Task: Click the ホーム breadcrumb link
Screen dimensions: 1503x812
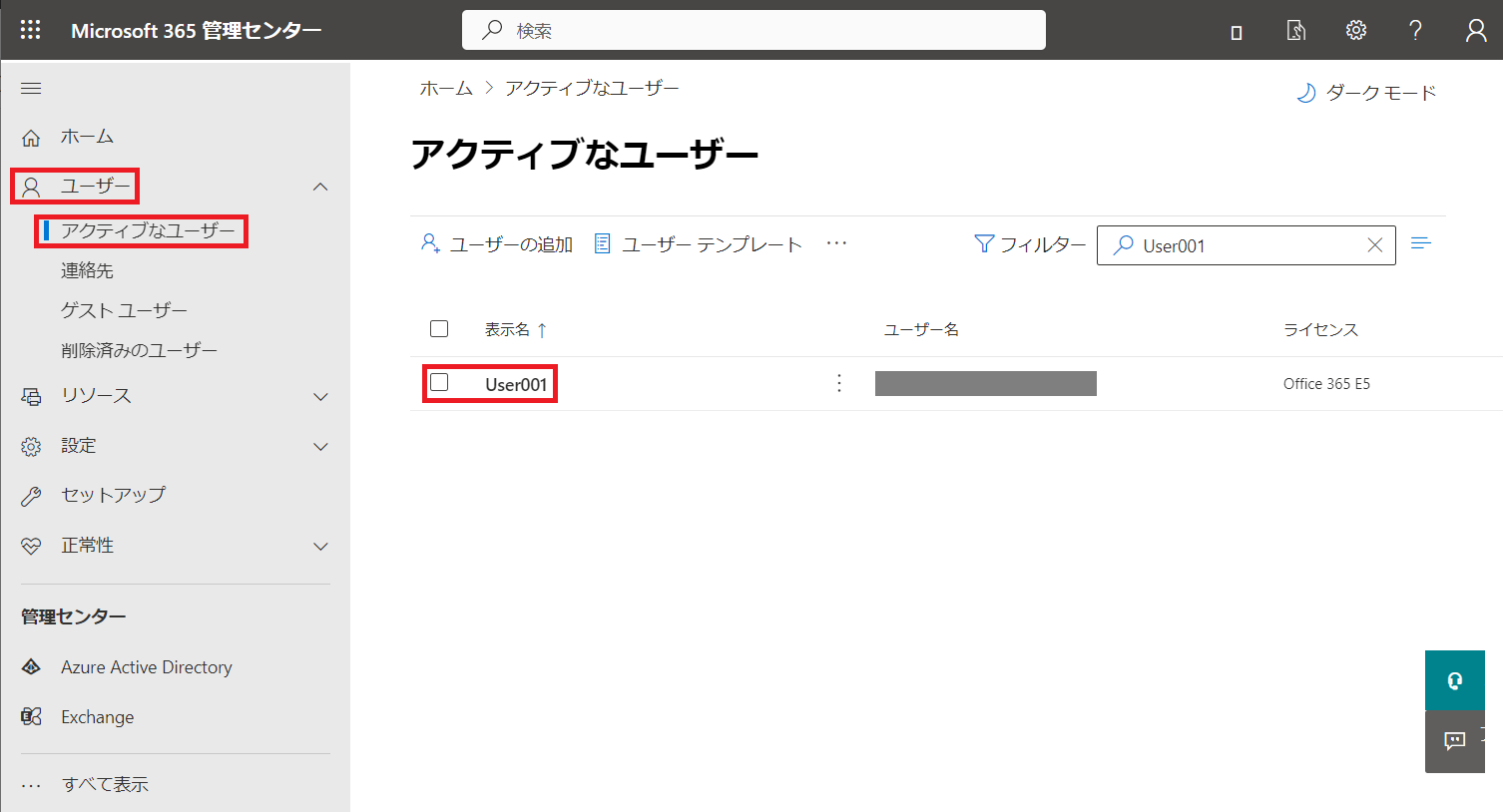Action: coord(446,88)
